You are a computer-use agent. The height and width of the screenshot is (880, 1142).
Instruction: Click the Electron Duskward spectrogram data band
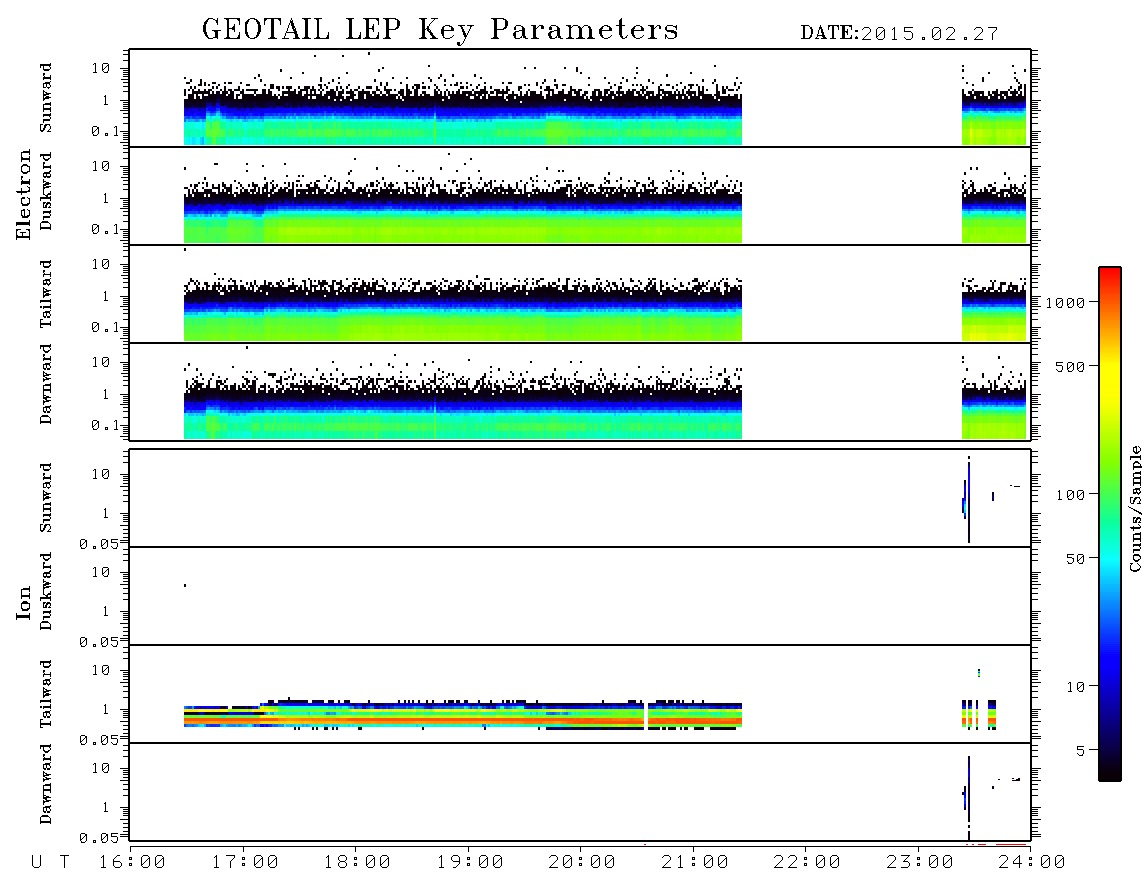462,214
